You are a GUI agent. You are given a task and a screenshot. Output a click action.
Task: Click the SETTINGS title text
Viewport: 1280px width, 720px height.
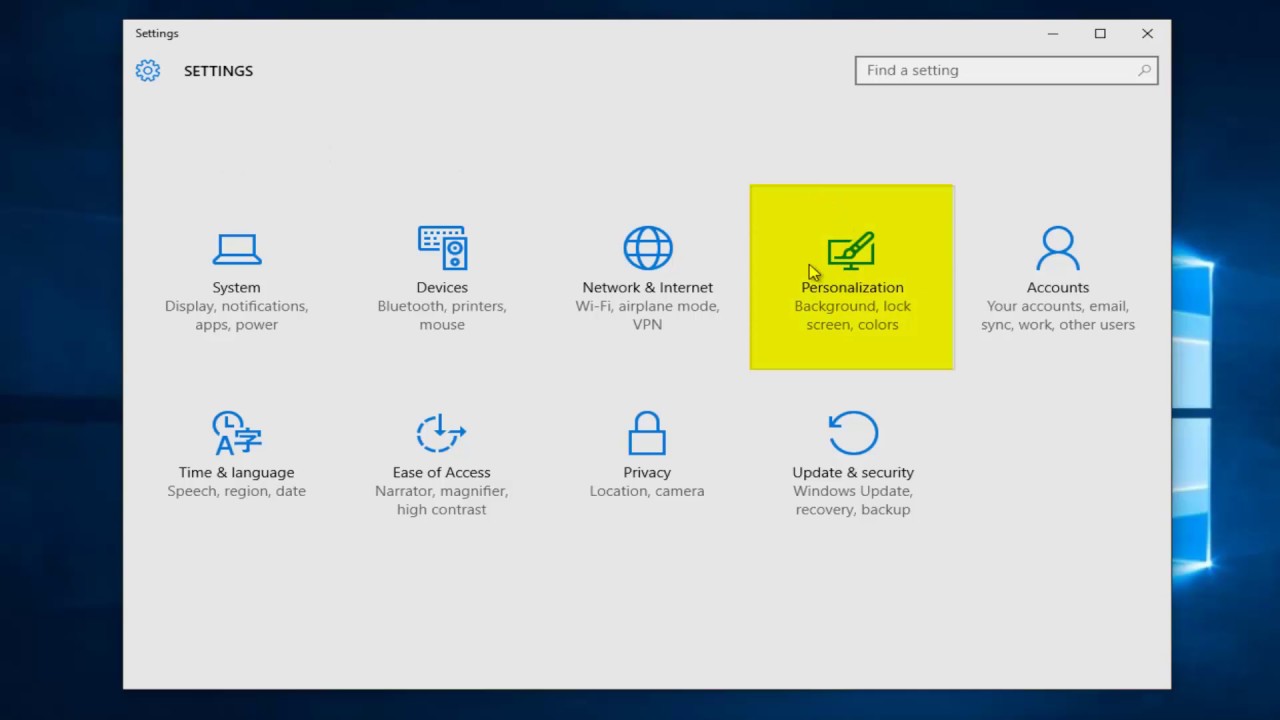tap(218, 70)
